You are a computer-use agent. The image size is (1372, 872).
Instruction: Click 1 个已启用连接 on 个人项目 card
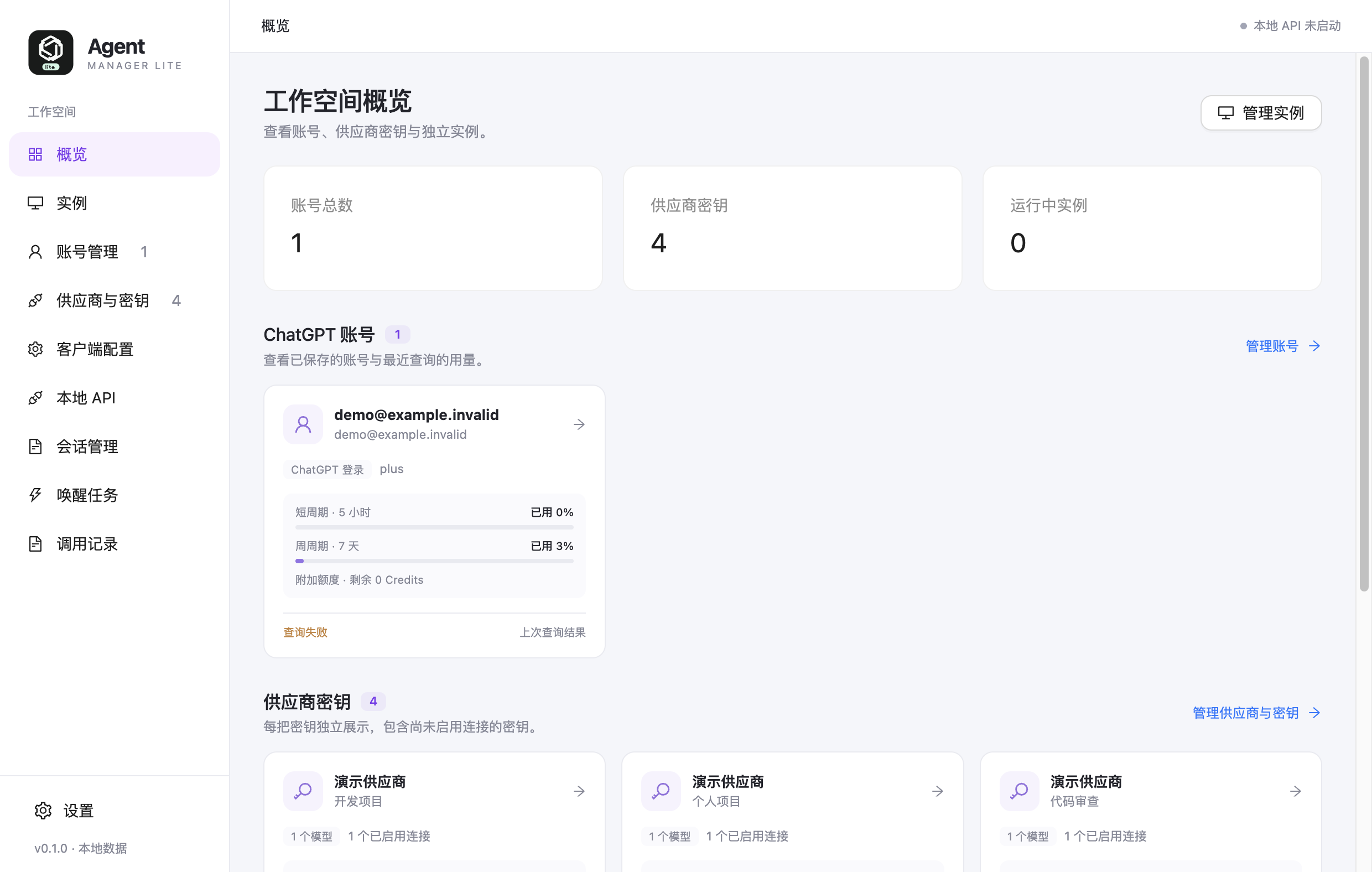point(747,837)
